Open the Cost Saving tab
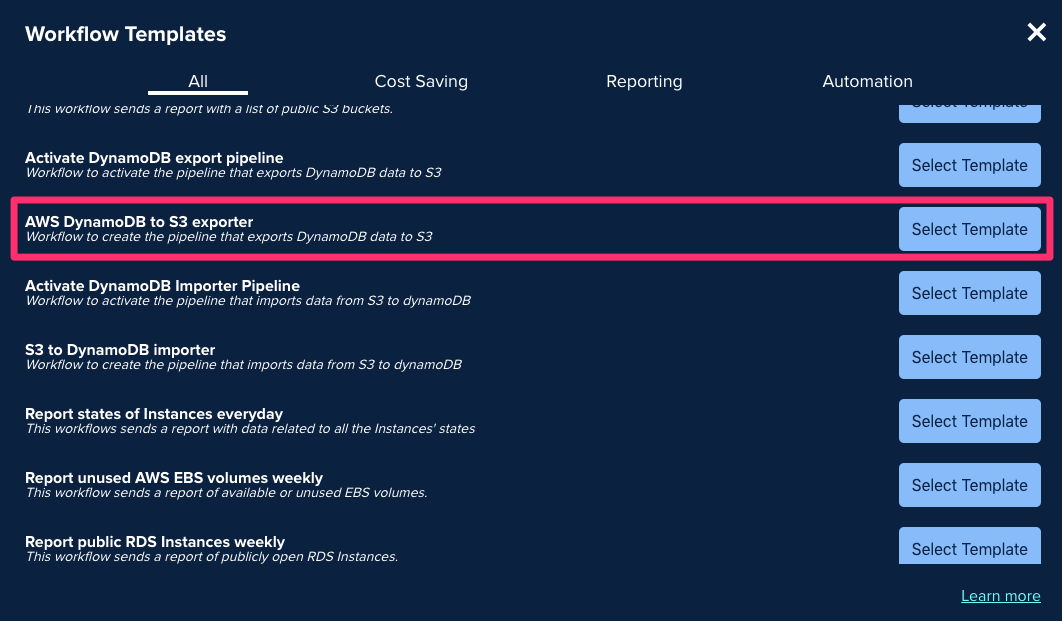 [421, 81]
